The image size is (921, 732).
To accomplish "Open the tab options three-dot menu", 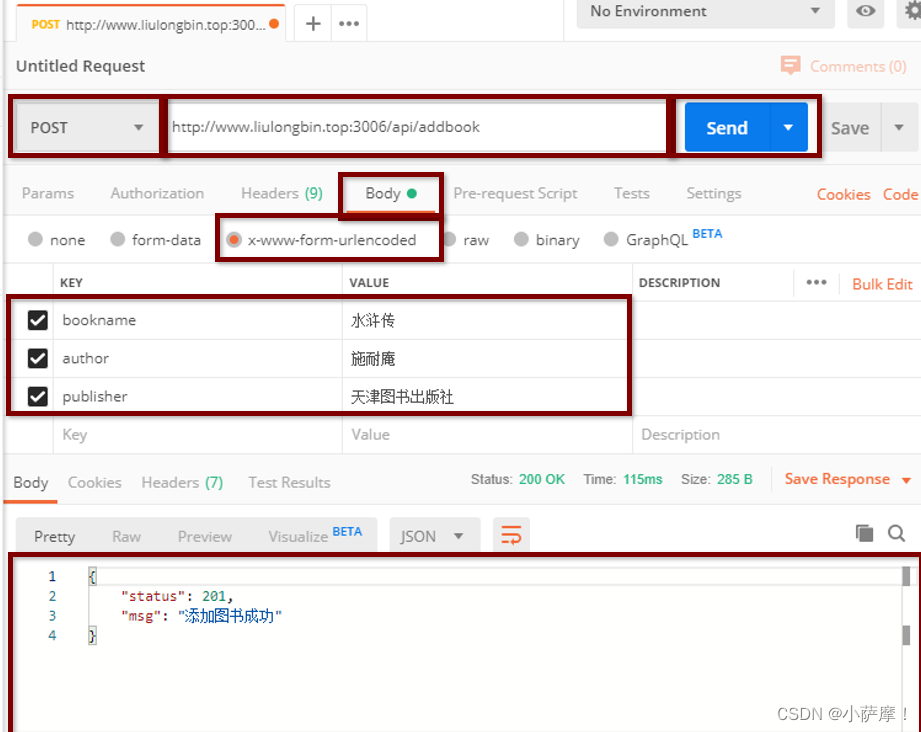I will pyautogui.click(x=349, y=23).
